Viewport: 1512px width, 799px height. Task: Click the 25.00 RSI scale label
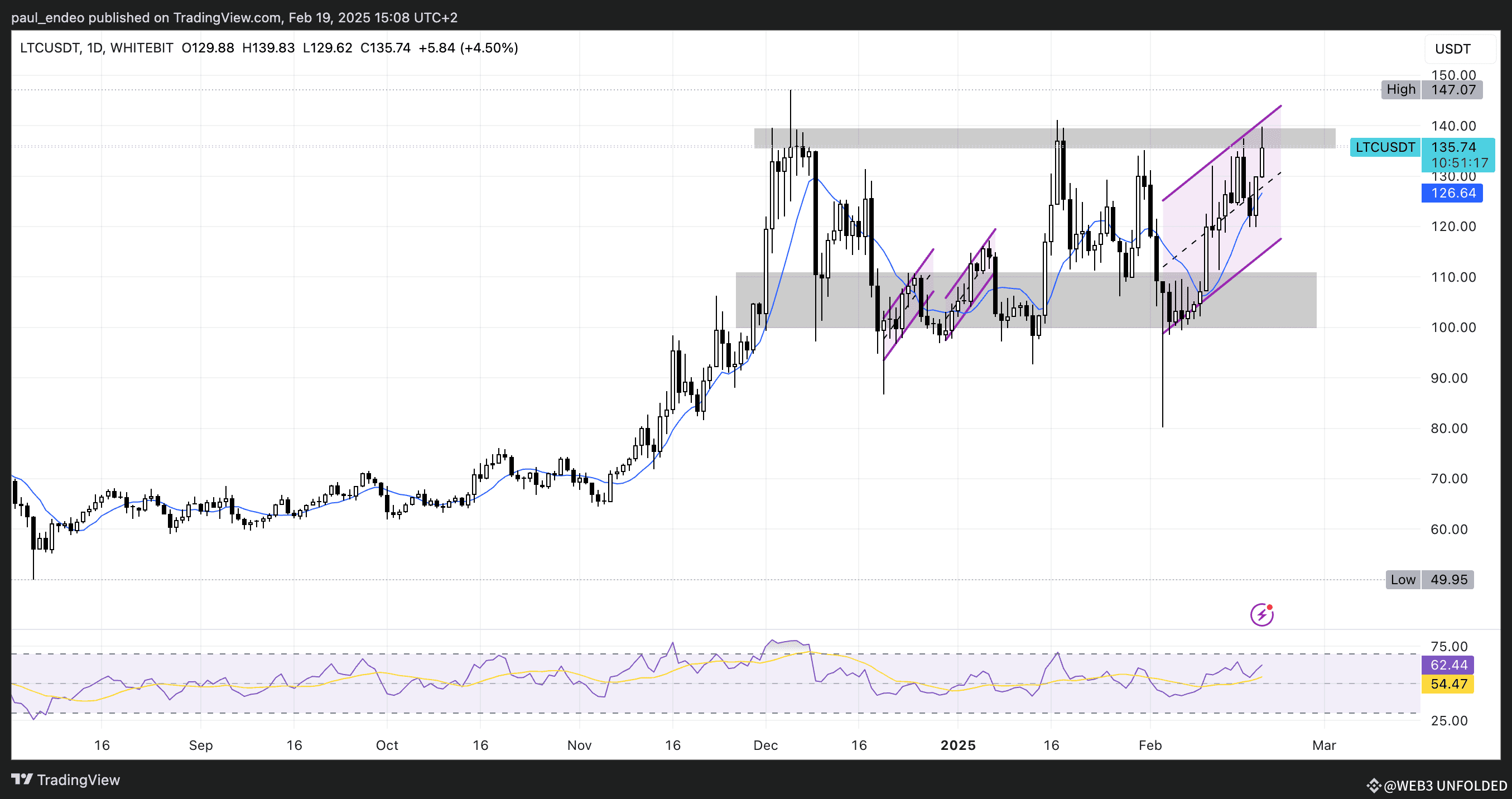pyautogui.click(x=1448, y=720)
